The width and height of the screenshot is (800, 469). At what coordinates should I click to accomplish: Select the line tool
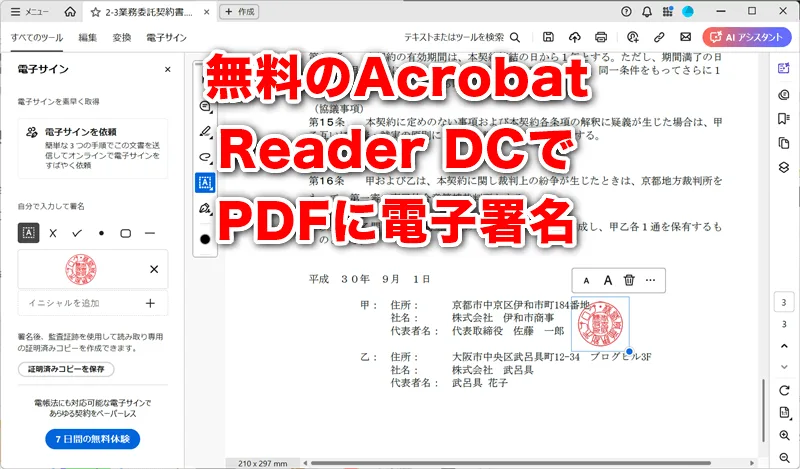pos(149,233)
